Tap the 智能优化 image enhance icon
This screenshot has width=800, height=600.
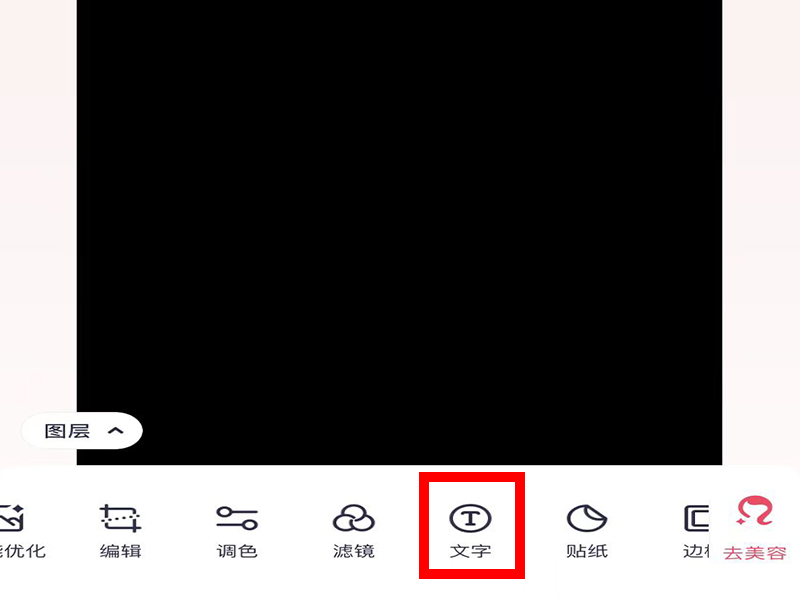tap(12, 518)
